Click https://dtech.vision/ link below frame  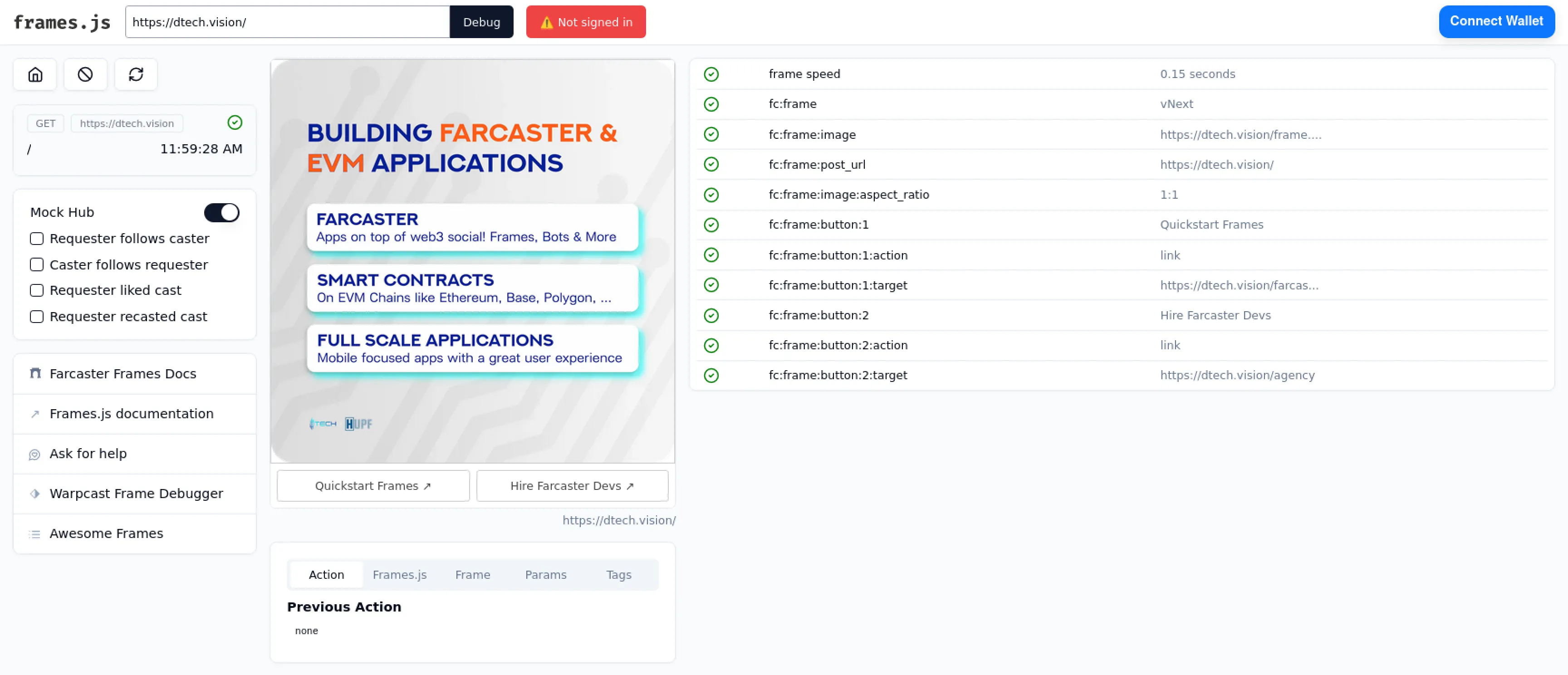pyautogui.click(x=618, y=520)
